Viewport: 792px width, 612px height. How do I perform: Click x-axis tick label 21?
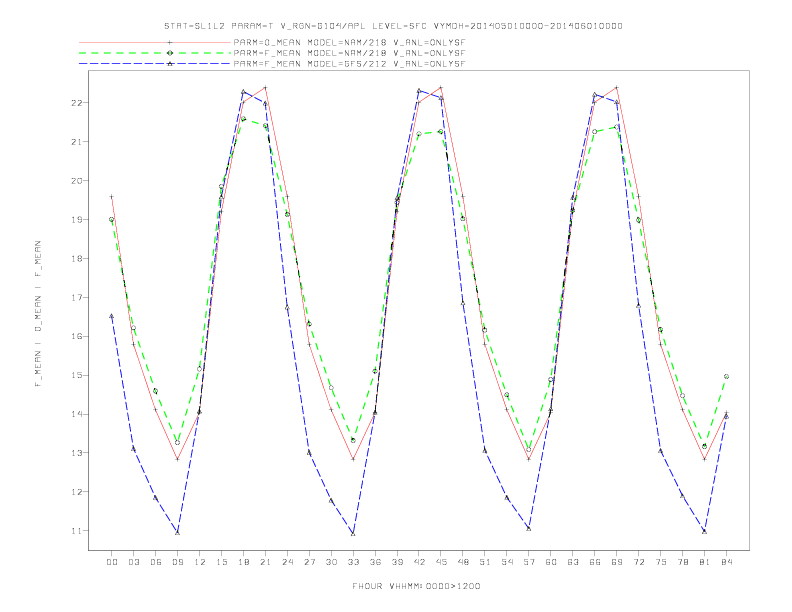[x=265, y=562]
